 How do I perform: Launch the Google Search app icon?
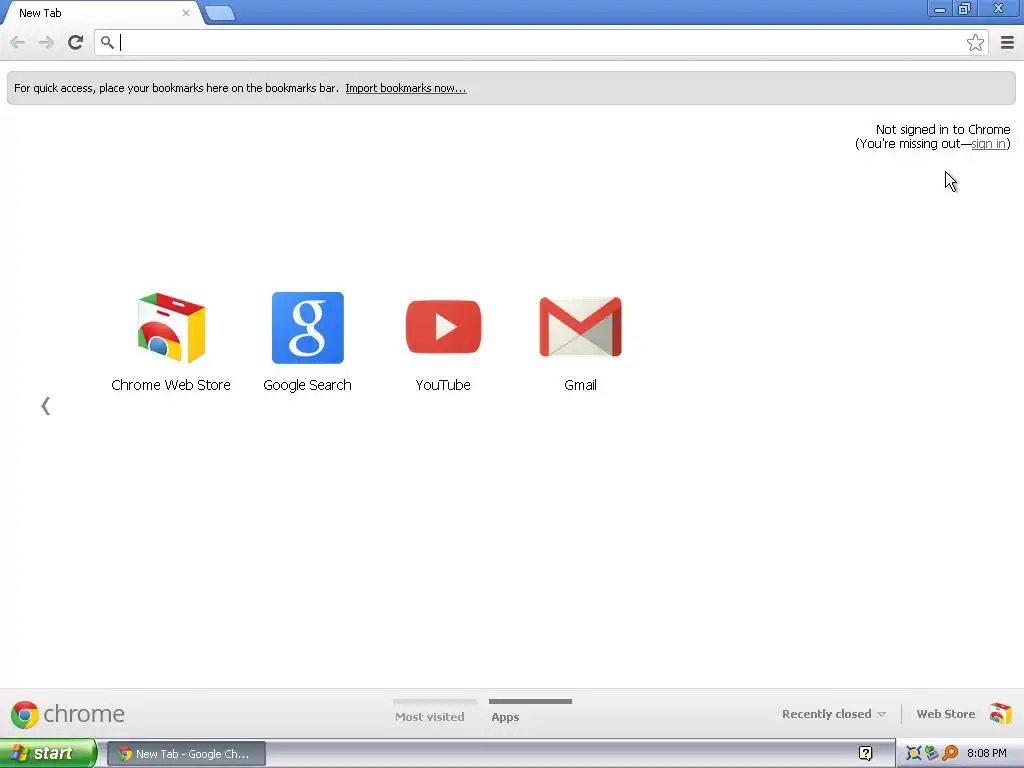[x=308, y=328]
